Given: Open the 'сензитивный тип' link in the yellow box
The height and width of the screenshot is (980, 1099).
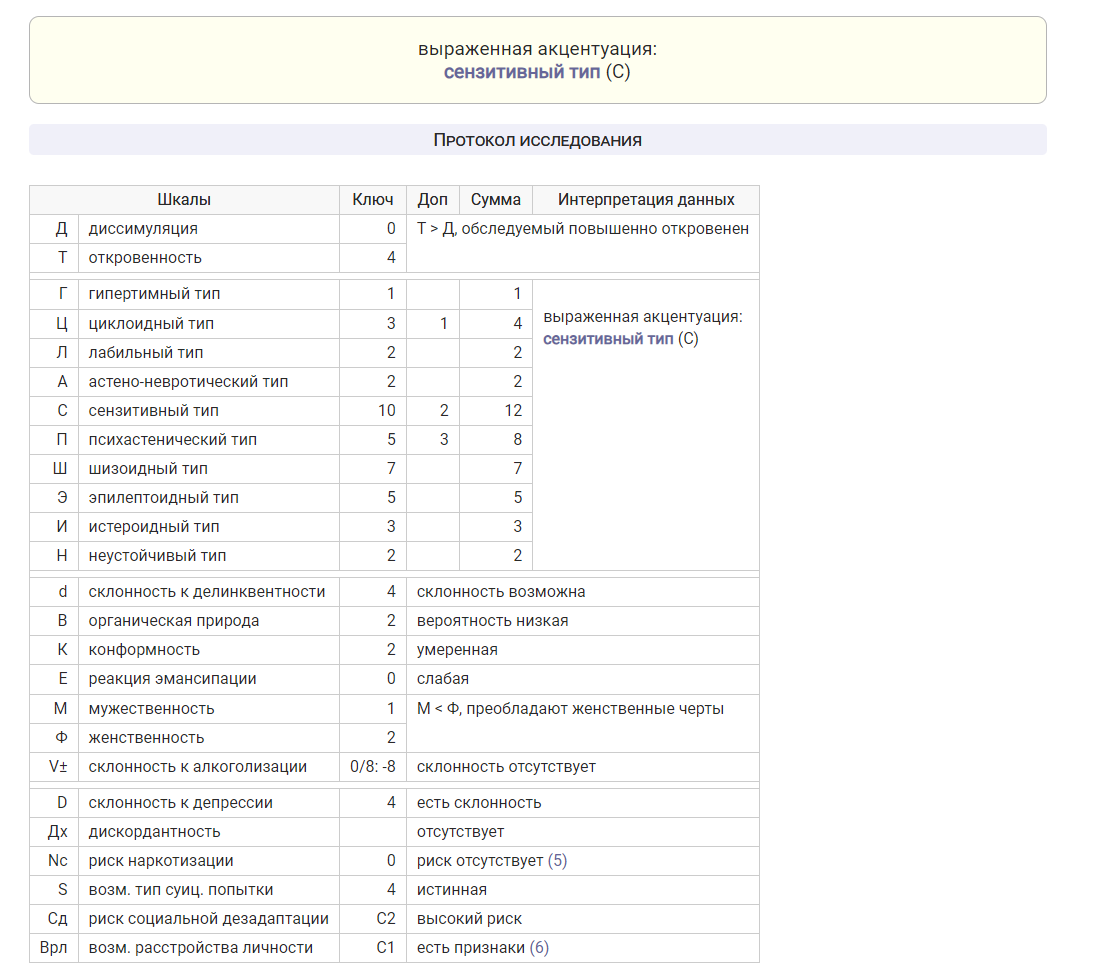Looking at the screenshot, I should pos(522,72).
